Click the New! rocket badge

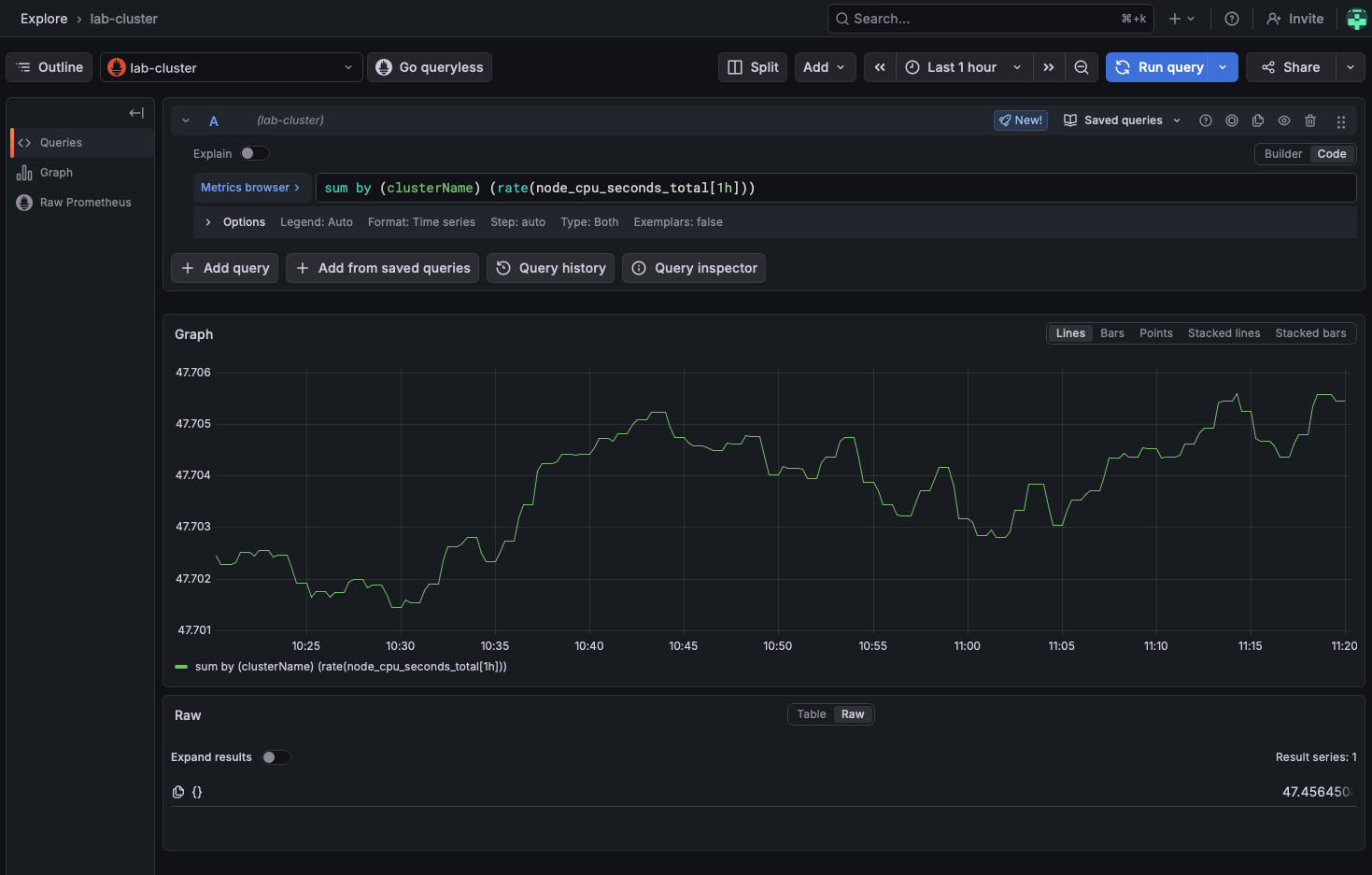click(1021, 120)
